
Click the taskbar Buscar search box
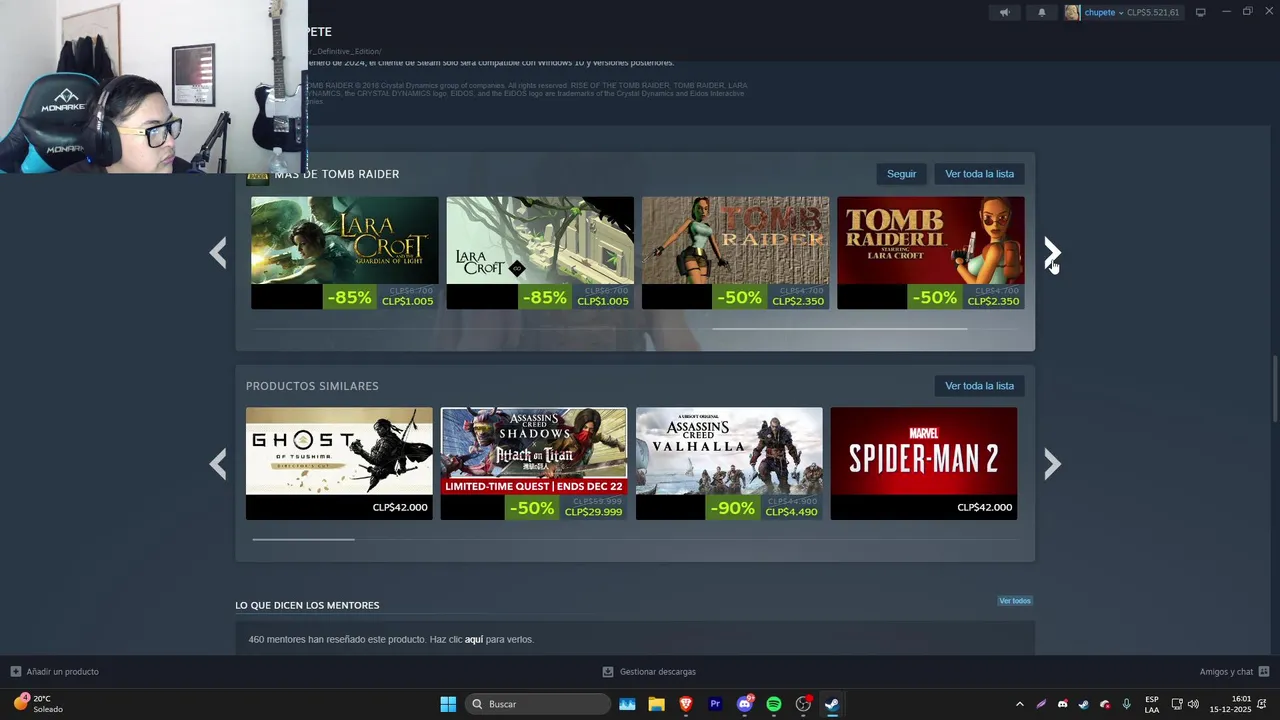(538, 704)
